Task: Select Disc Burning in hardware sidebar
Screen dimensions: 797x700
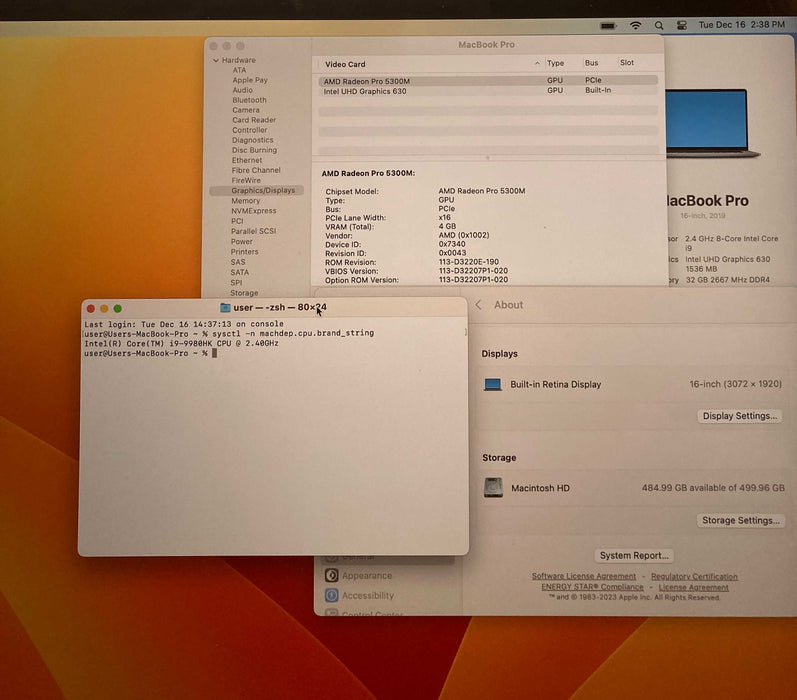Action: pos(254,150)
